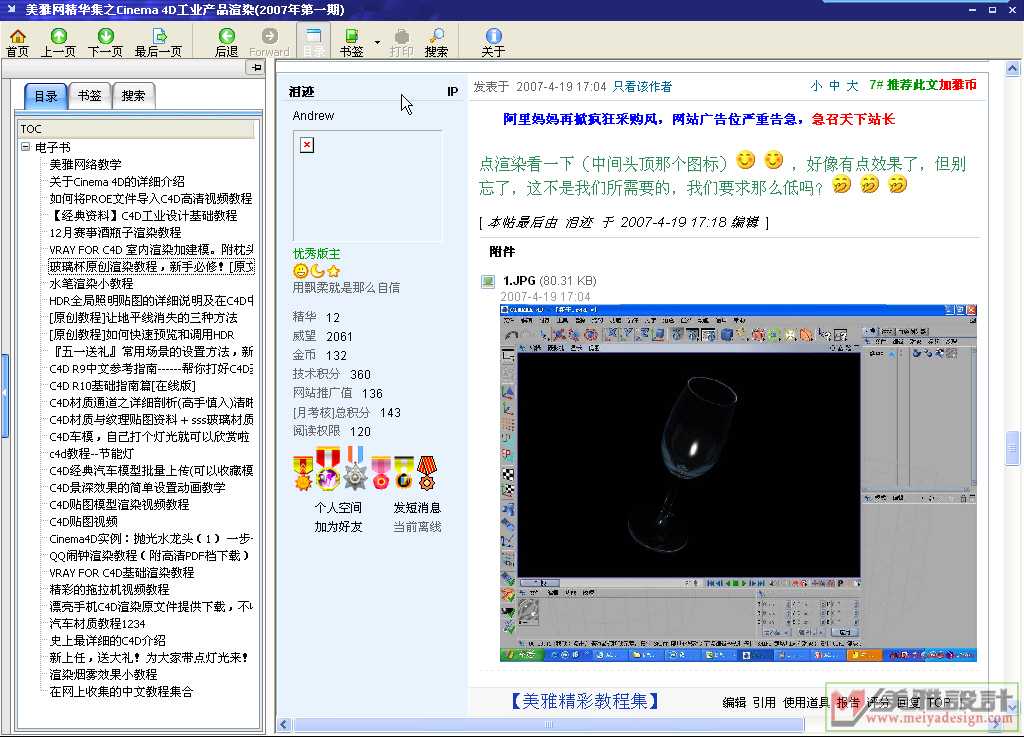
Task: Select c4d教程--节能灯 in the tree
Action: [91, 454]
